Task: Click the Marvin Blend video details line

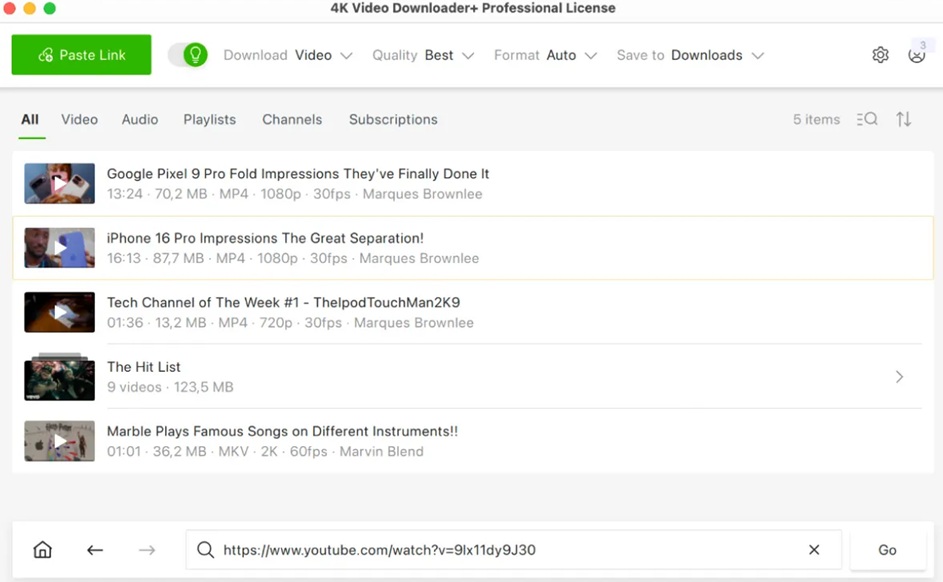Action: coord(265,452)
